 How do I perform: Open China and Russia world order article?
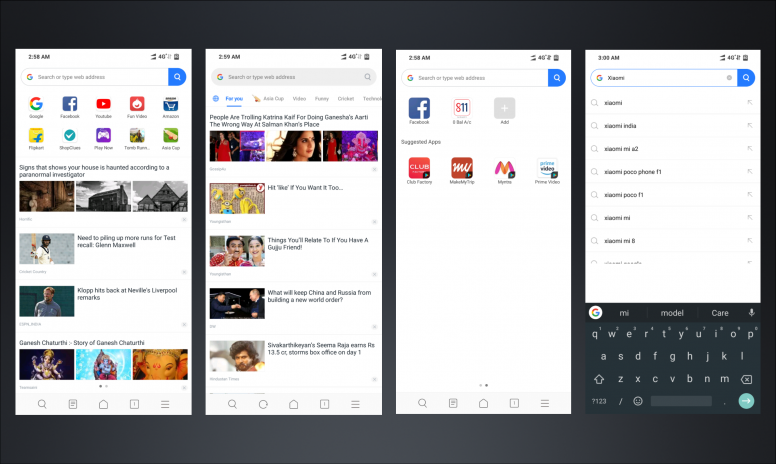pos(293,307)
